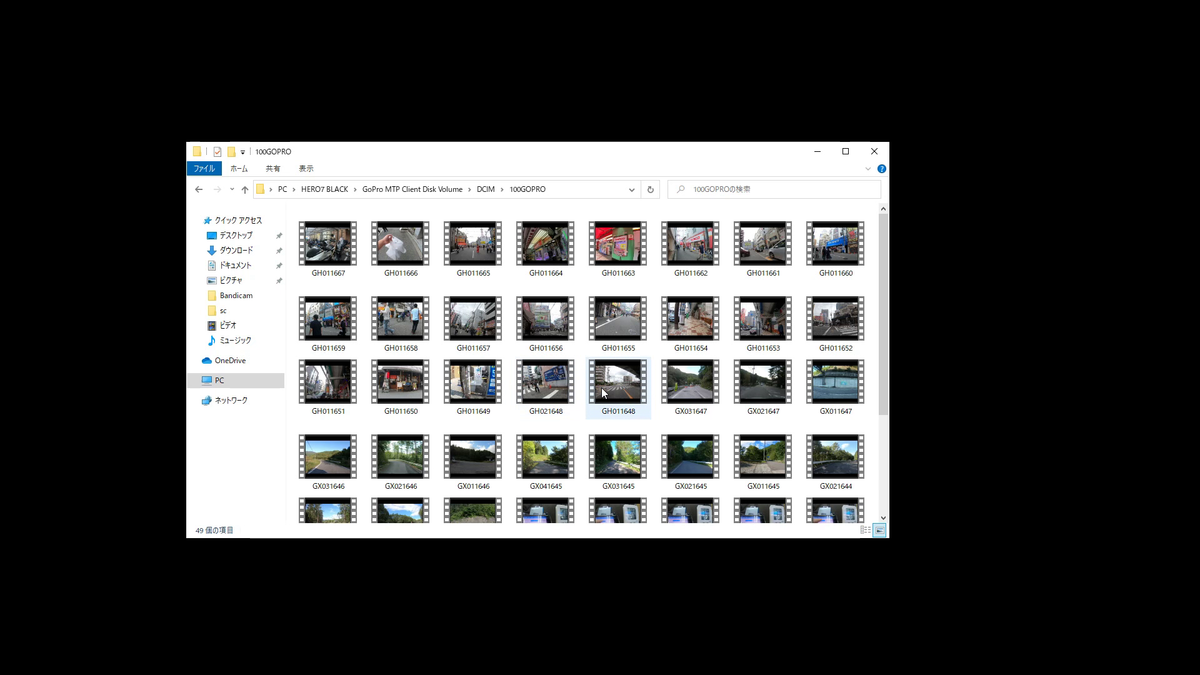This screenshot has width=1200, height=675.
Task: Select video file GX021644
Action: [x=836, y=463]
